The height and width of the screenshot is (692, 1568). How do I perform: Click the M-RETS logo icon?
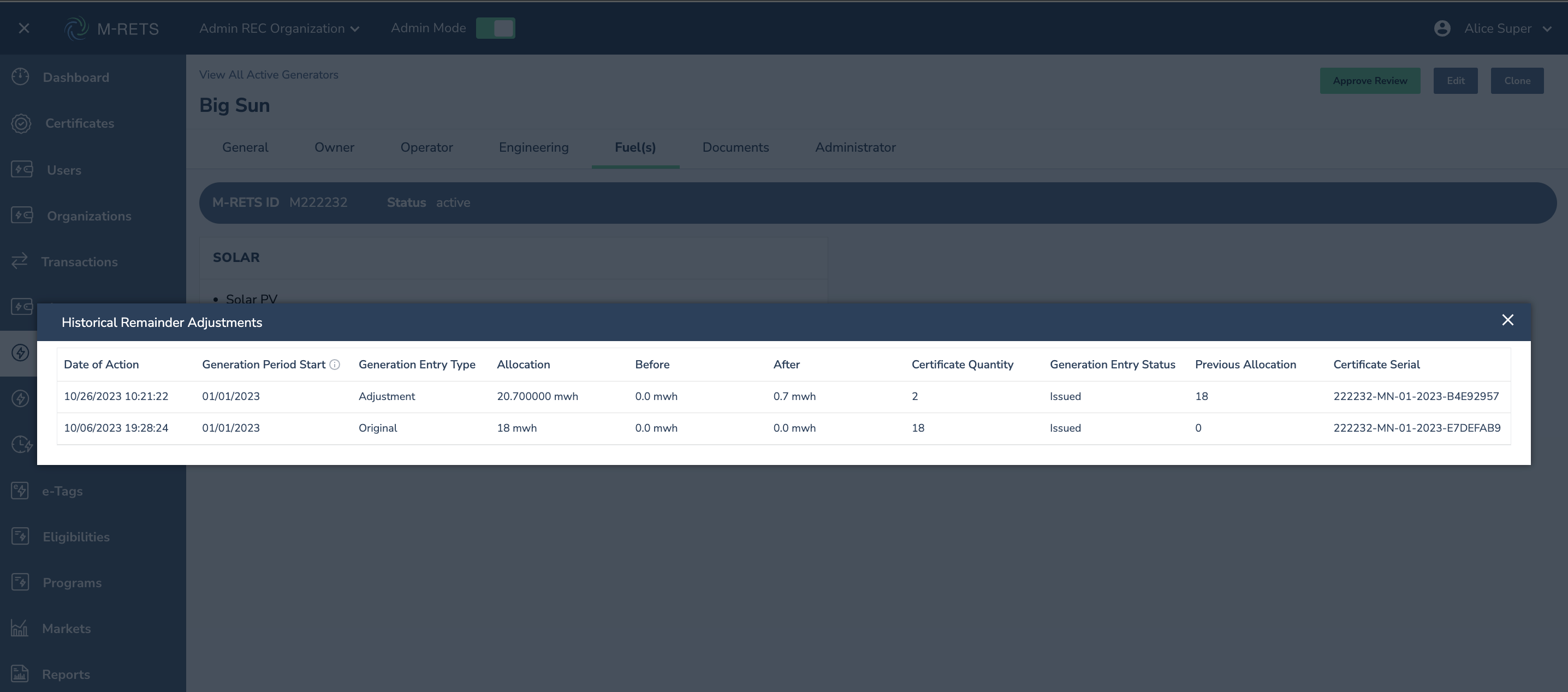[76, 28]
